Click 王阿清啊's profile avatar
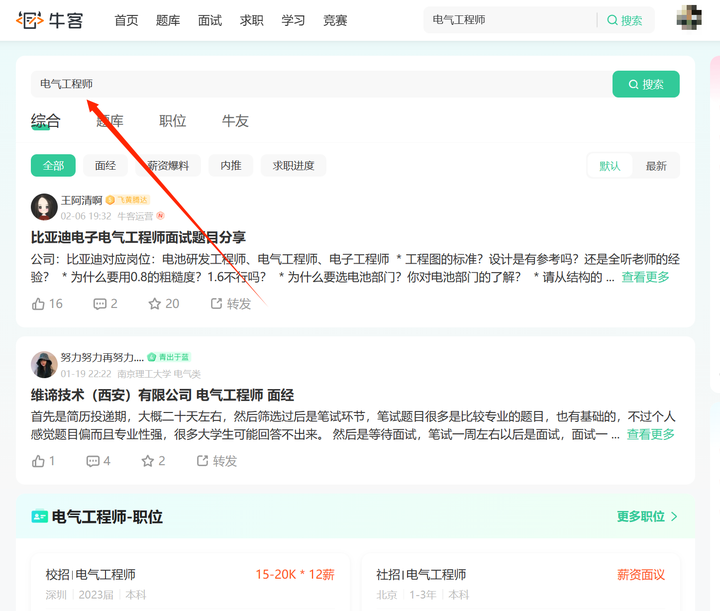The width and height of the screenshot is (720, 611). pos(44,207)
